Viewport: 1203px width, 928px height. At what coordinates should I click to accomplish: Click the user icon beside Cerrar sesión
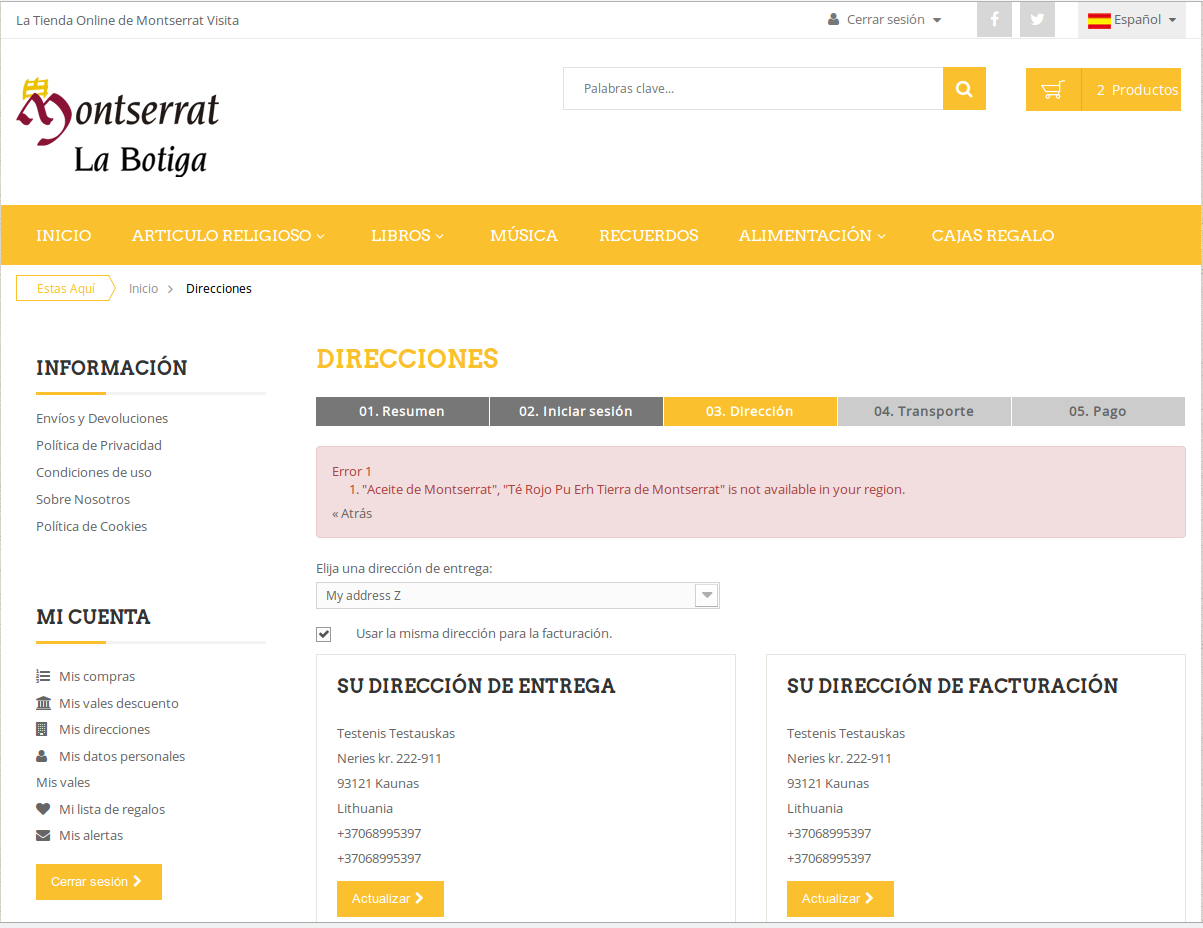(x=833, y=20)
